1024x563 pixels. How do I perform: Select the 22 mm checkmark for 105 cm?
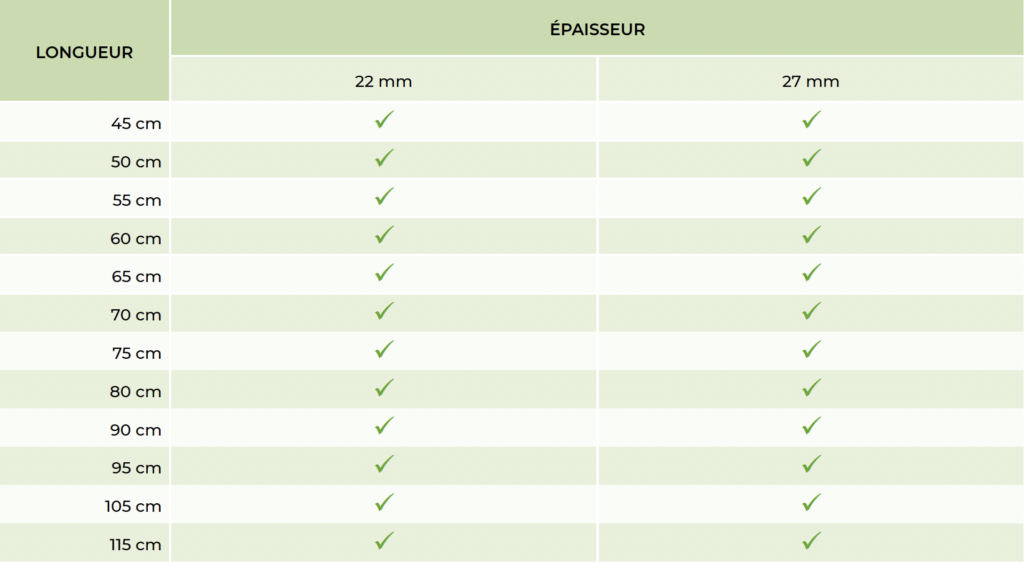[384, 502]
